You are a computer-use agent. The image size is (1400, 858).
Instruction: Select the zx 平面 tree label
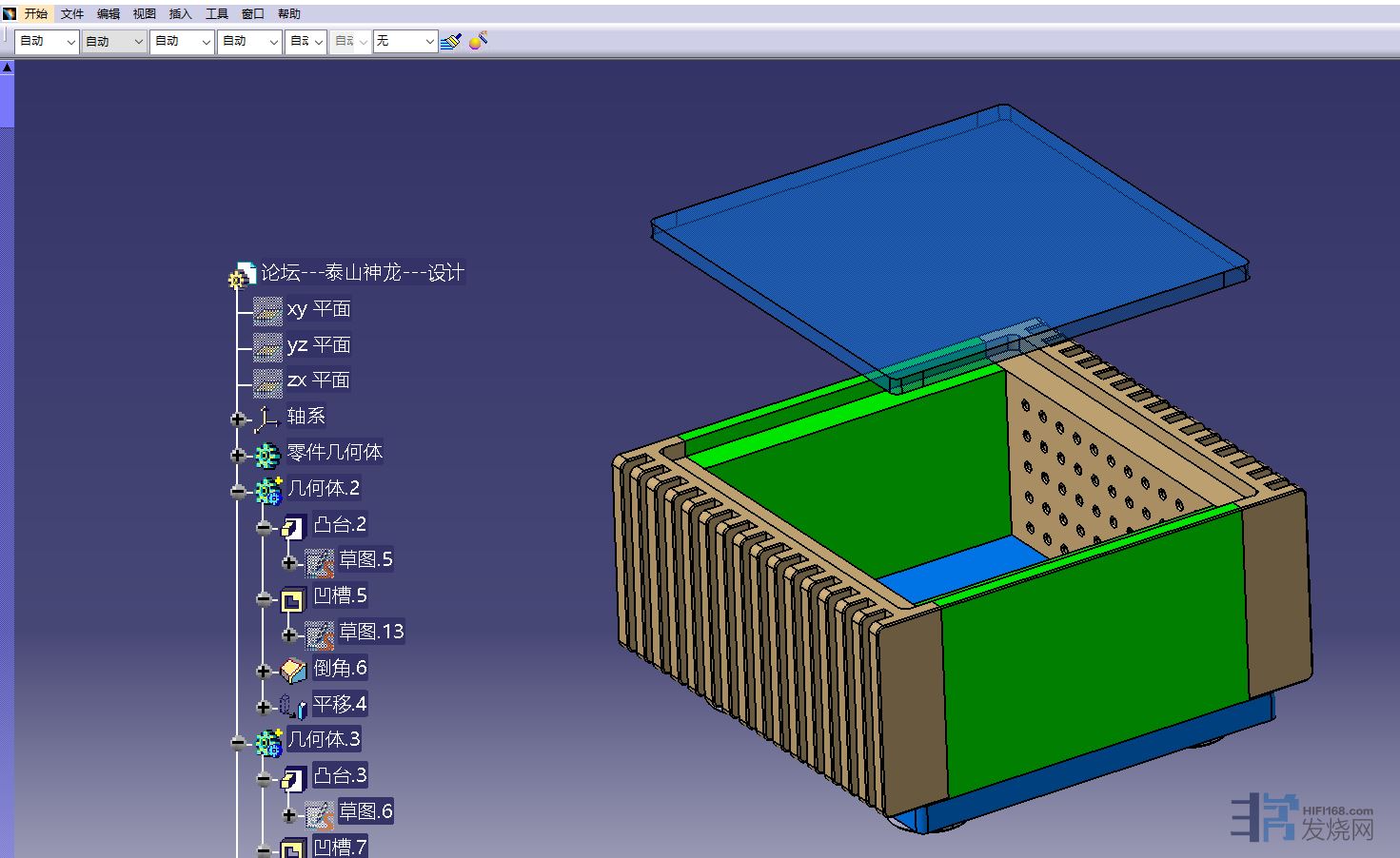318,380
